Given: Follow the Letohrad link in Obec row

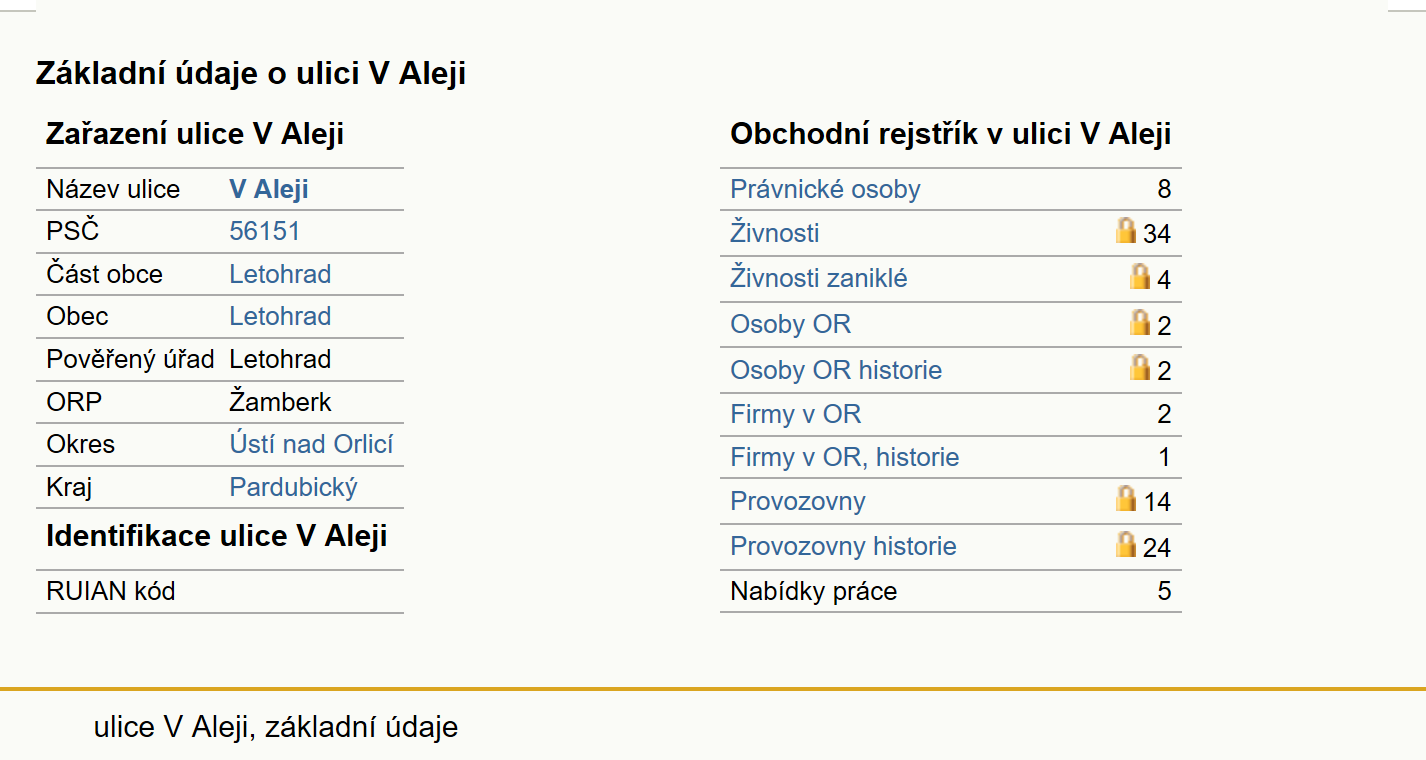Looking at the screenshot, I should point(280,316).
